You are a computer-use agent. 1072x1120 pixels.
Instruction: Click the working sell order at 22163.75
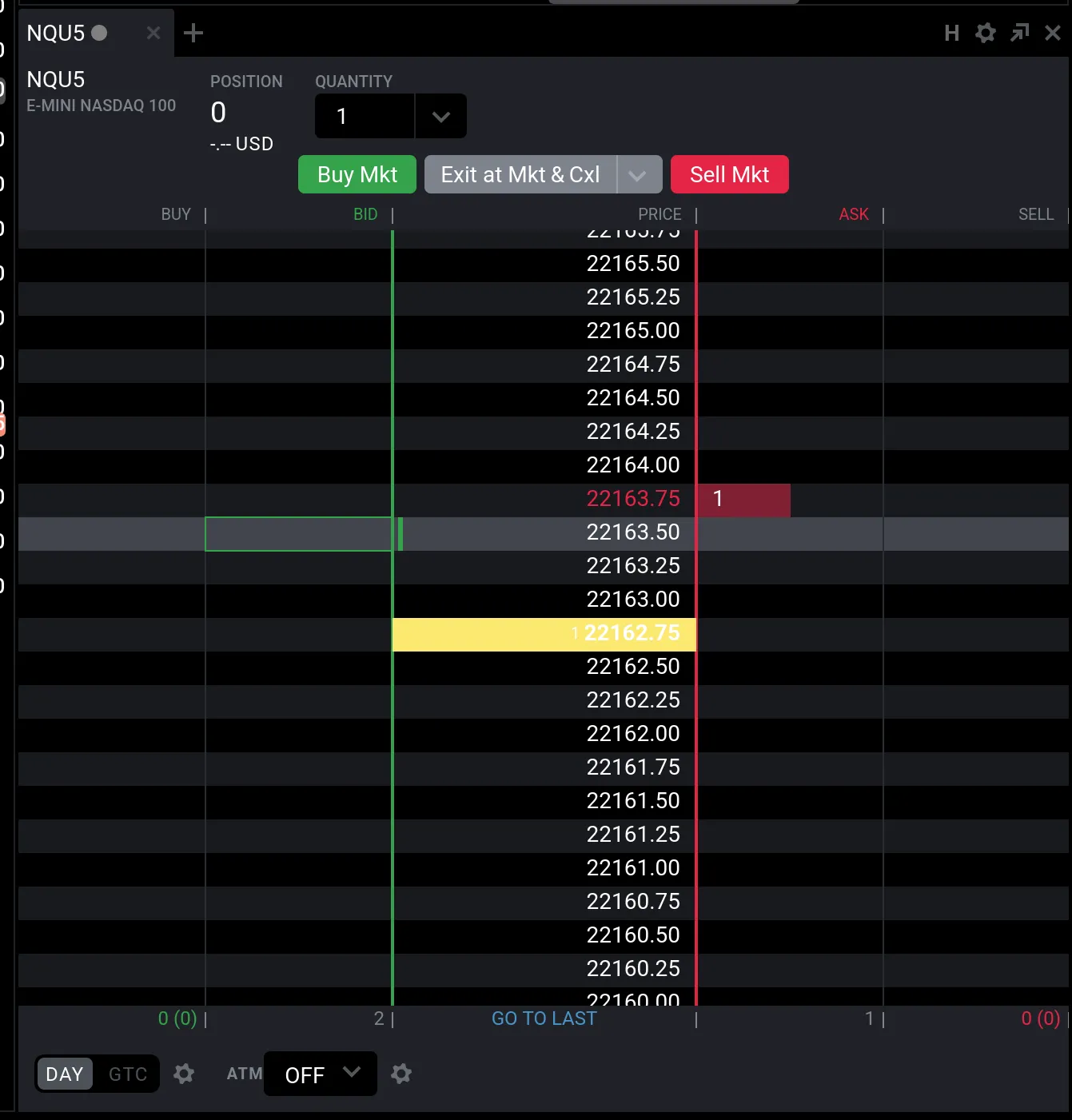[x=743, y=499]
